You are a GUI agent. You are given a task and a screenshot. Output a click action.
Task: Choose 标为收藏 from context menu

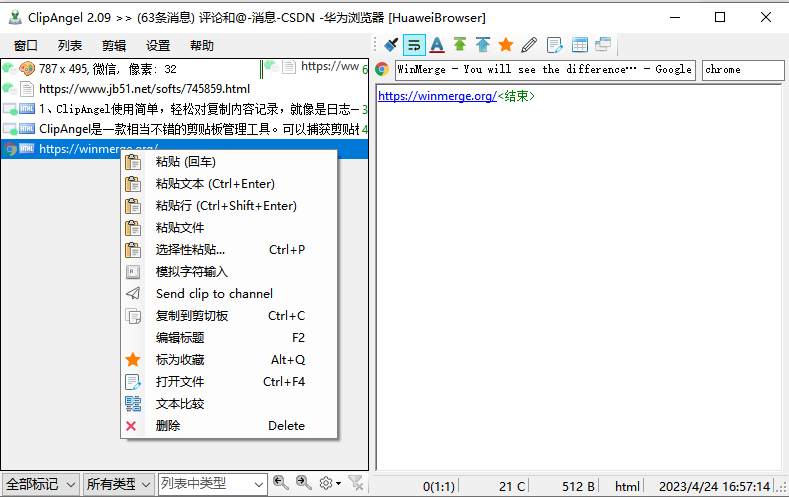pyautogui.click(x=229, y=360)
